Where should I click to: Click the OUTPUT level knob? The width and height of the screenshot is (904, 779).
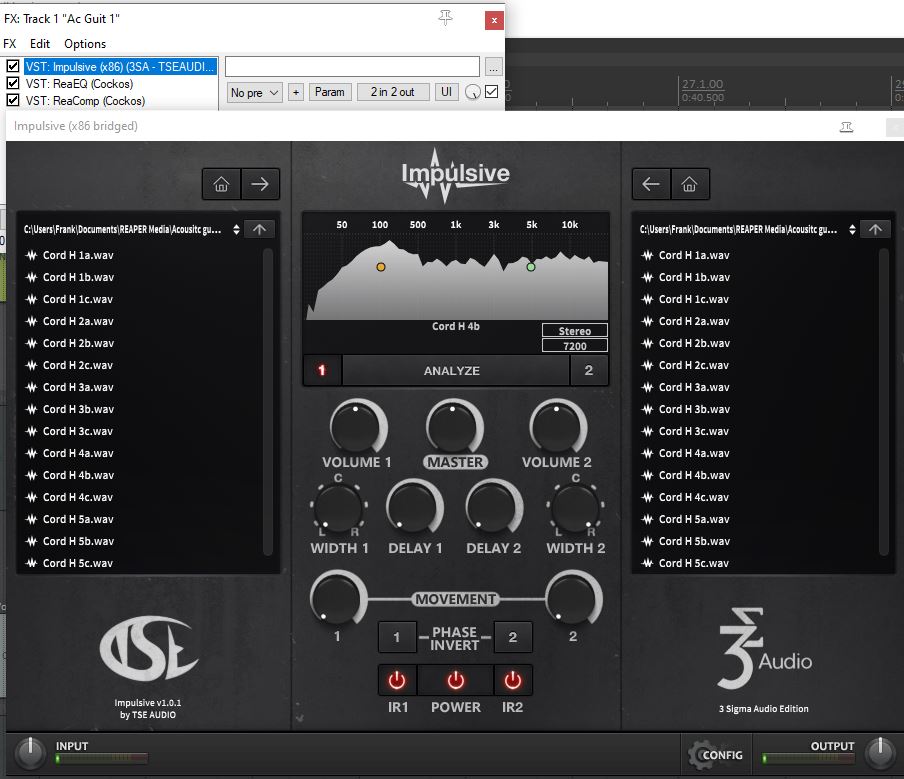[880, 752]
